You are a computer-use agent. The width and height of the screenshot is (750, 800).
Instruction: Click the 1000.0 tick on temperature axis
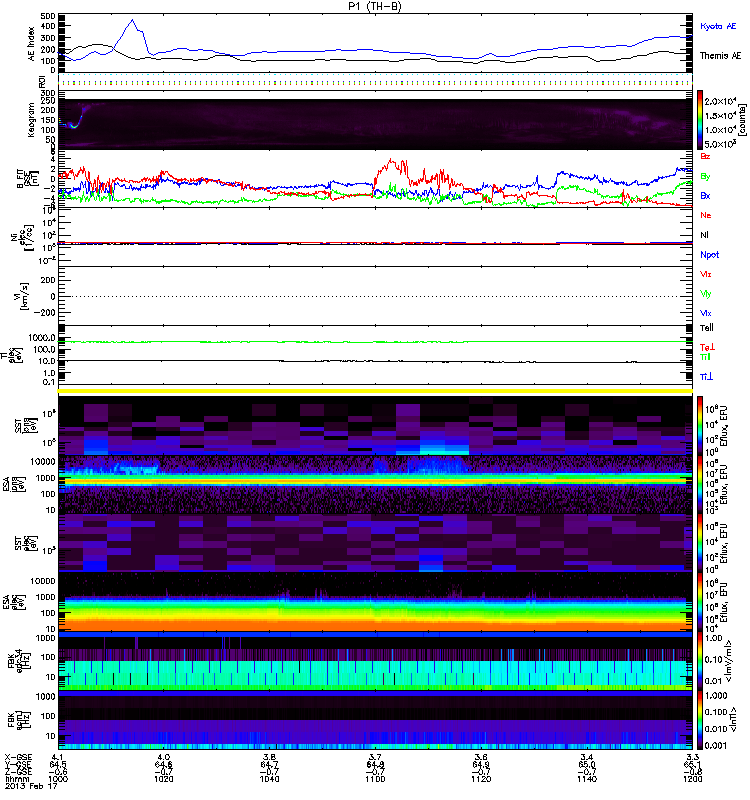pos(42,338)
